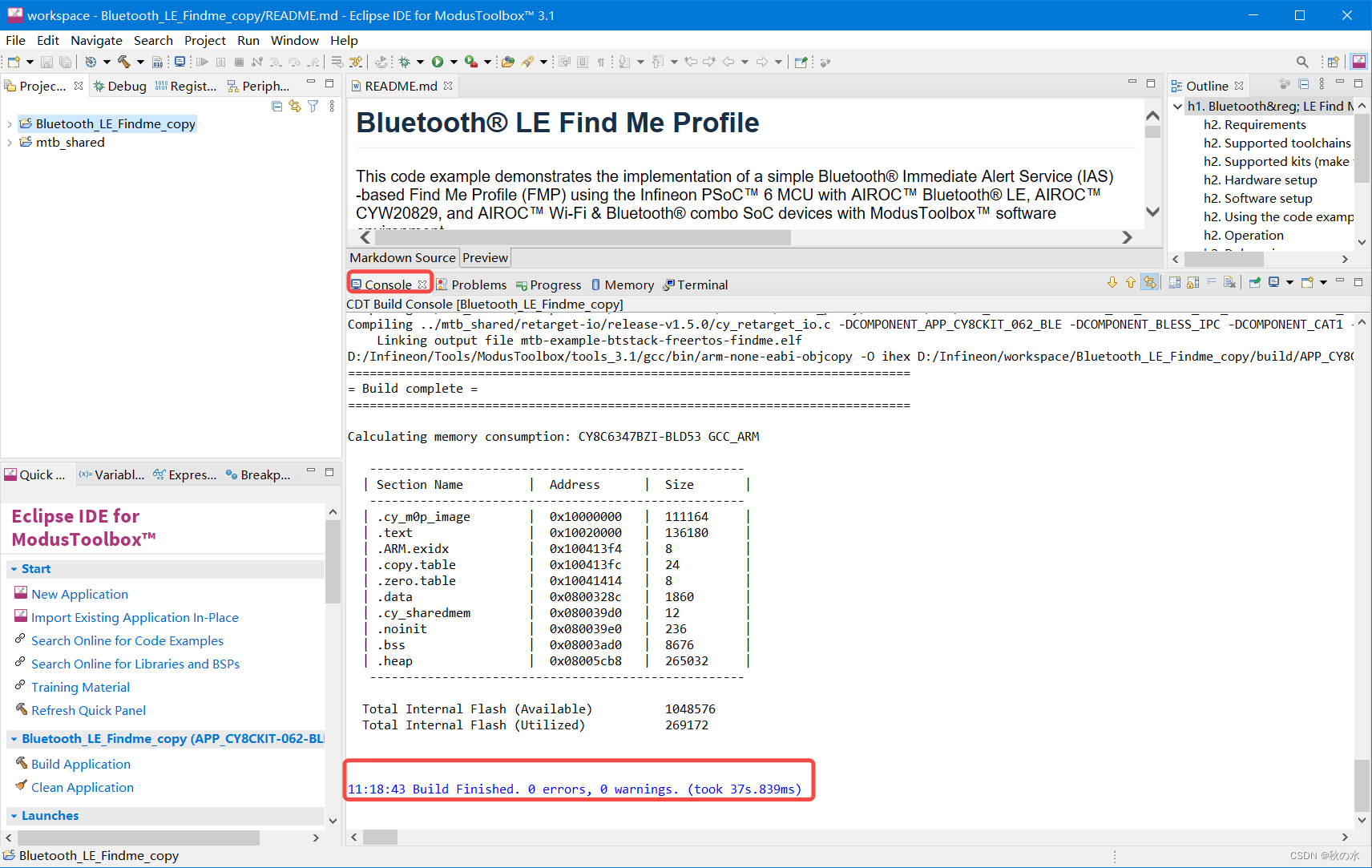Viewport: 1372px width, 868px height.
Task: Expand the mtb_shared project tree
Action: point(9,143)
